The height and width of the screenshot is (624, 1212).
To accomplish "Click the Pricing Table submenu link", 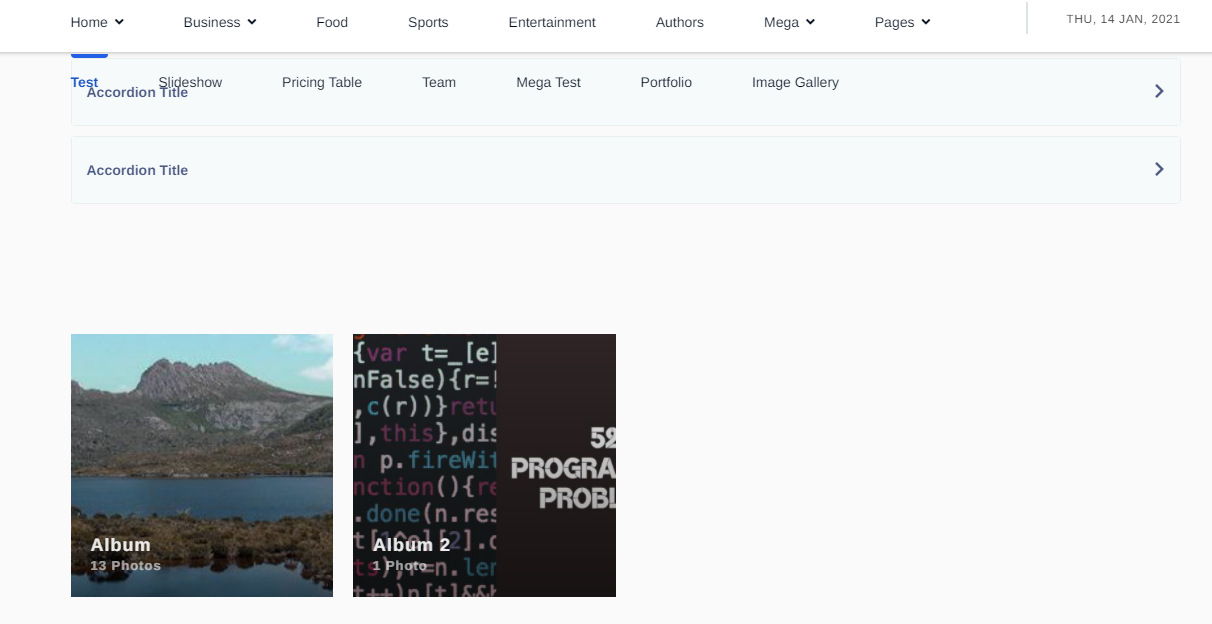I will [322, 82].
